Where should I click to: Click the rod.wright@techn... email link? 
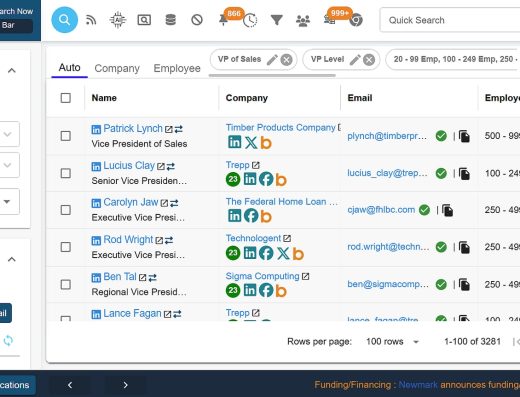pos(388,247)
